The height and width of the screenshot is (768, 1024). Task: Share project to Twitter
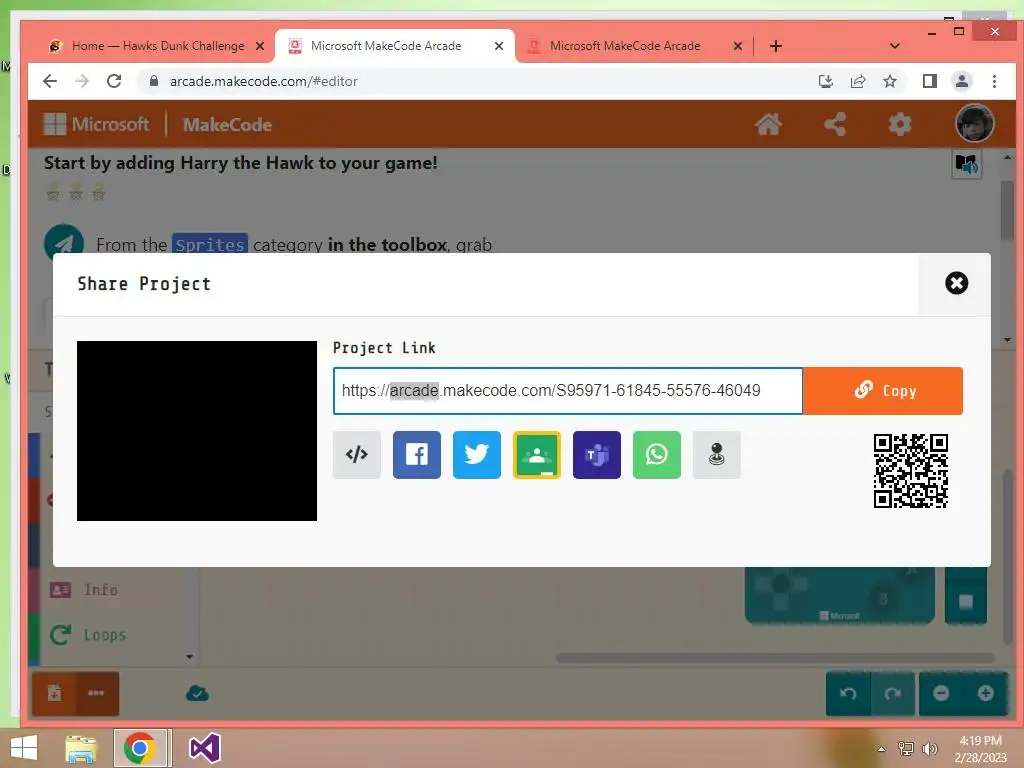tap(477, 455)
